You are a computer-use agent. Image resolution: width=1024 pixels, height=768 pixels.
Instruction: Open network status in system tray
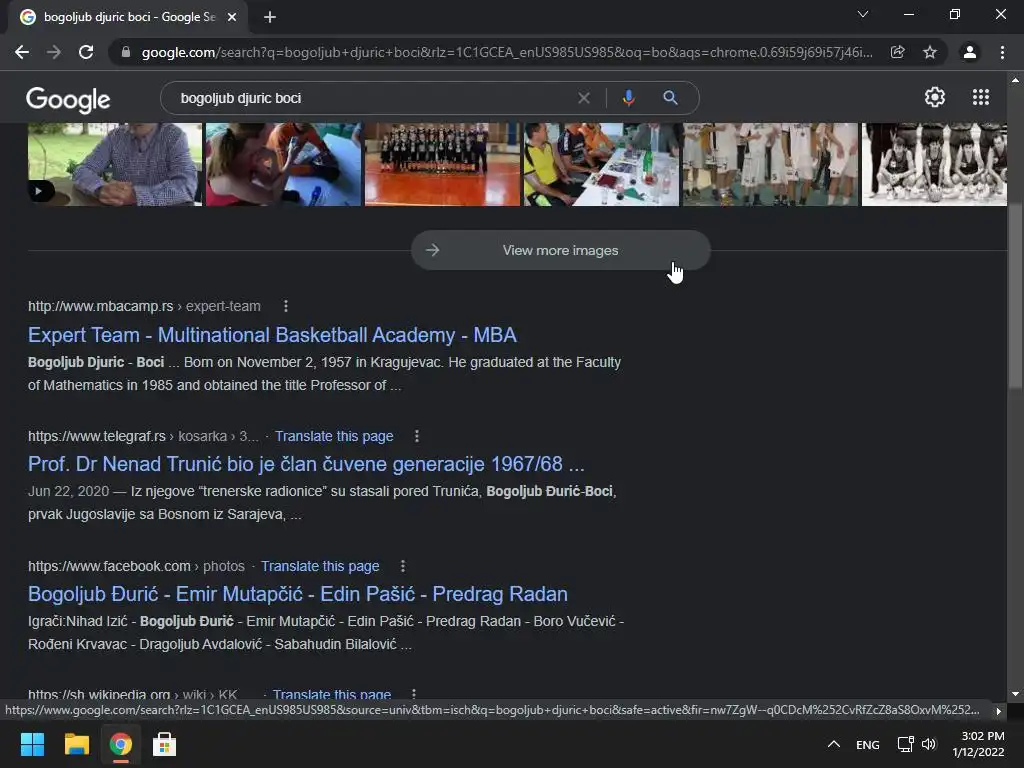coord(905,744)
